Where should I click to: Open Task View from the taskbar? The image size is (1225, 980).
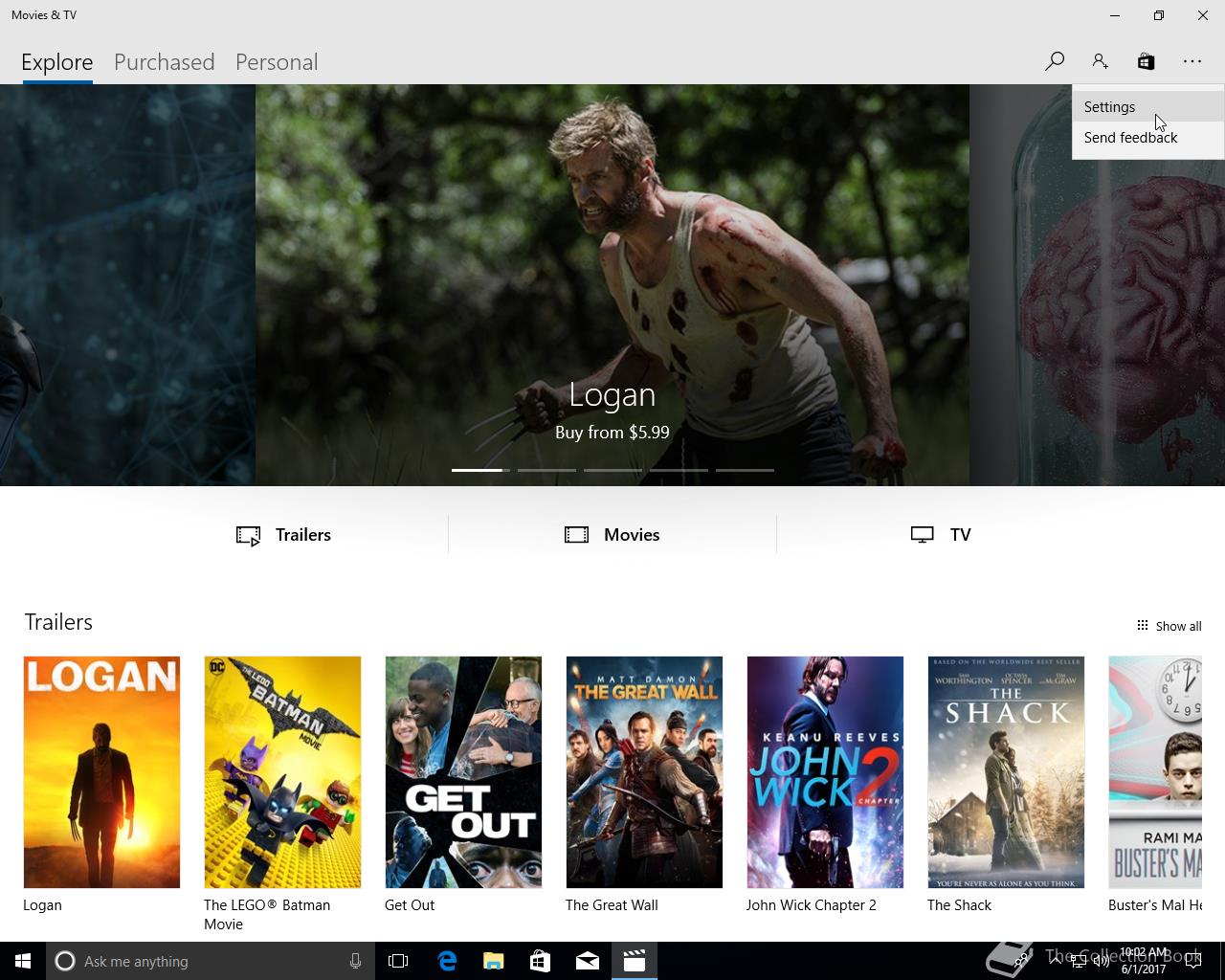click(398, 961)
